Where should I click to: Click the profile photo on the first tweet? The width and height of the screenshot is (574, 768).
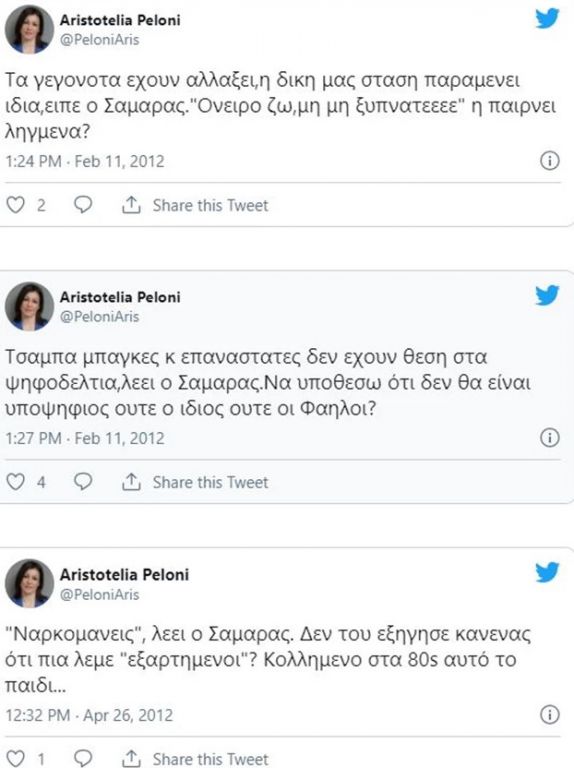29,29
